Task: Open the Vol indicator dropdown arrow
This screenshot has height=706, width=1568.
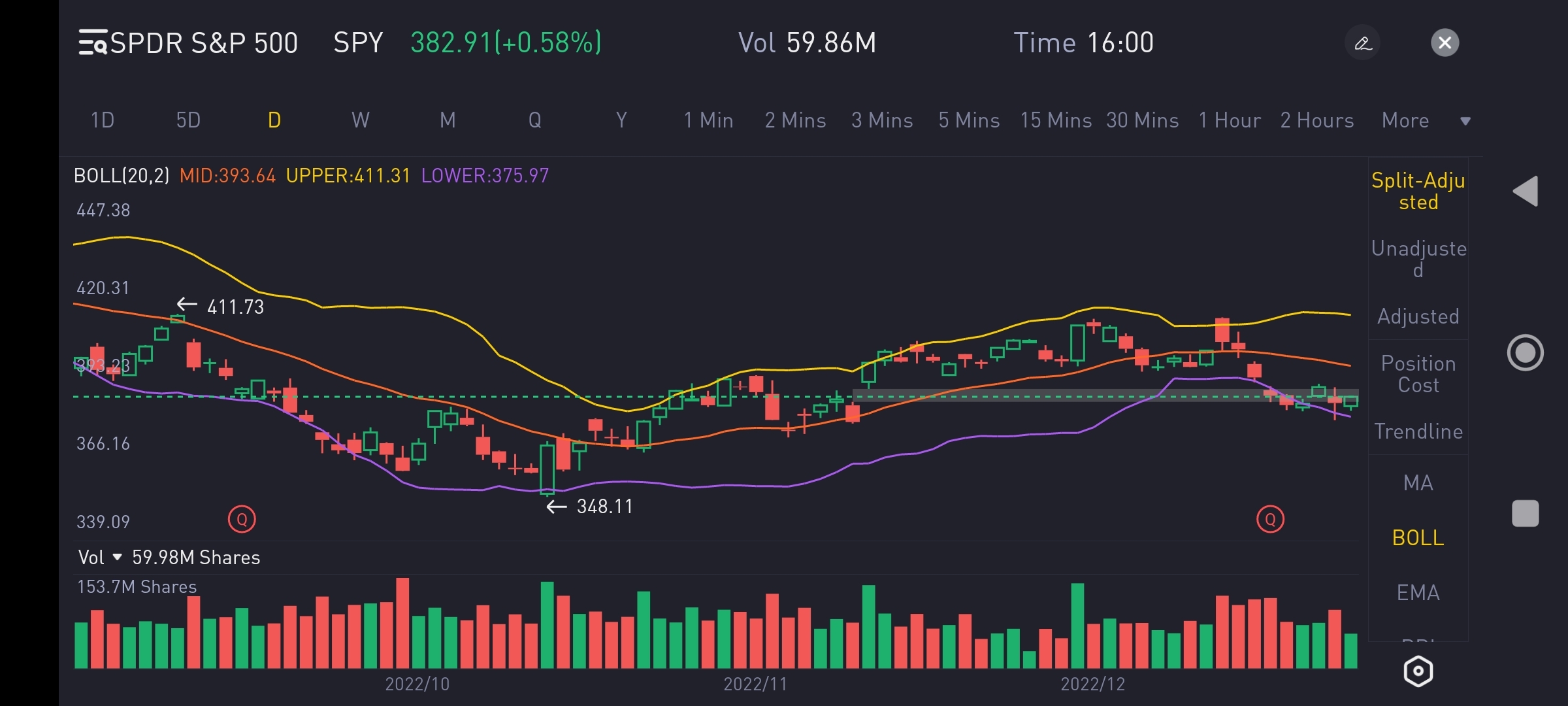Action: pyautogui.click(x=118, y=558)
